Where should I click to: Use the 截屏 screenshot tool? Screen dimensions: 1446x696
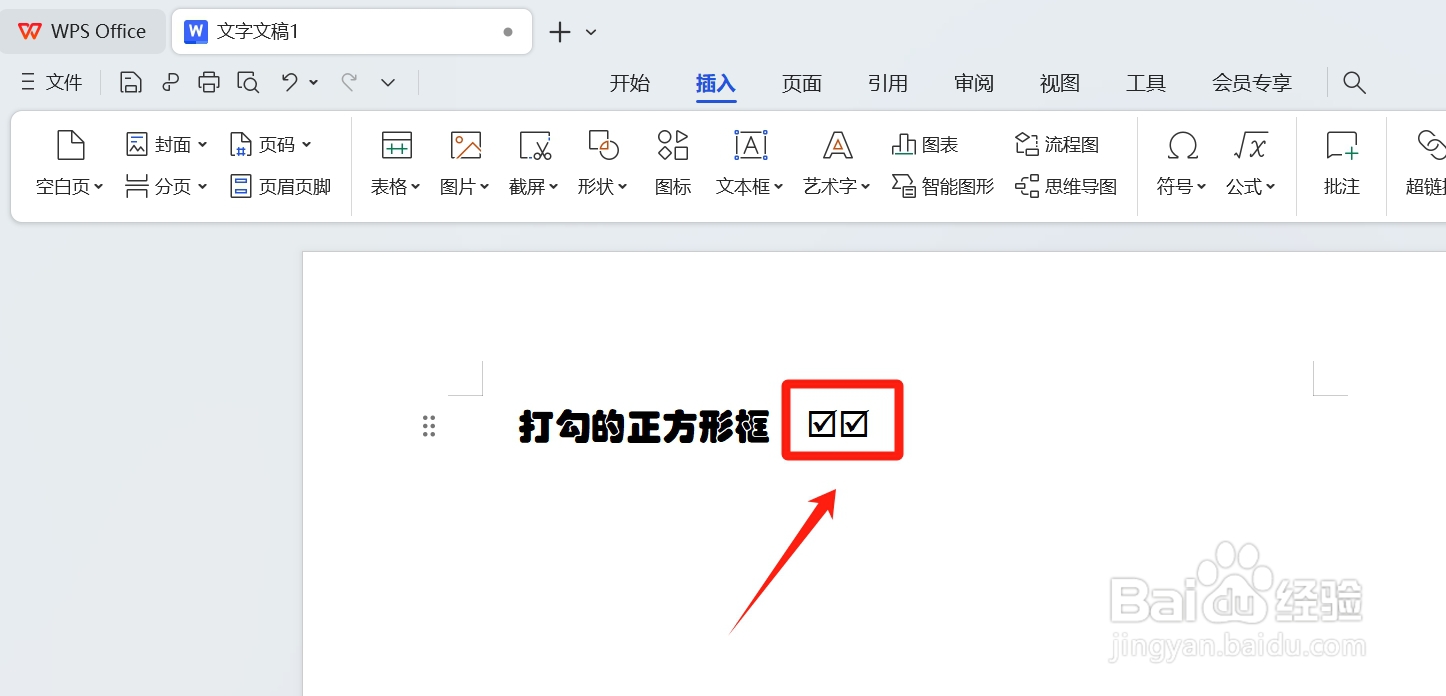point(530,161)
